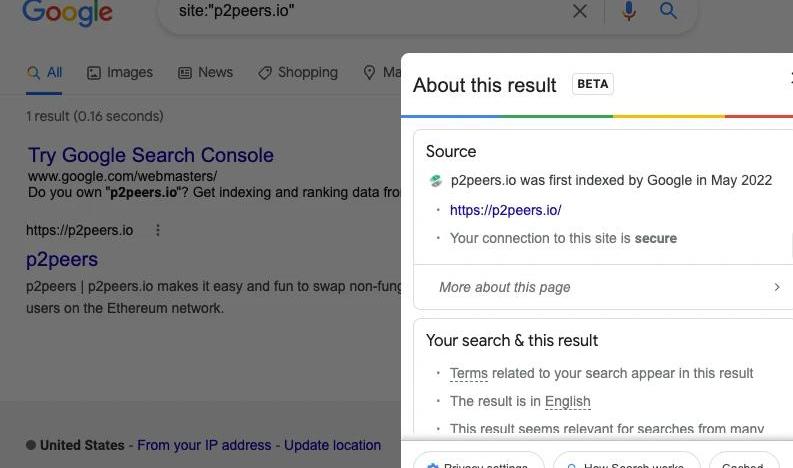Click the underlined Terms word

pos(469,373)
